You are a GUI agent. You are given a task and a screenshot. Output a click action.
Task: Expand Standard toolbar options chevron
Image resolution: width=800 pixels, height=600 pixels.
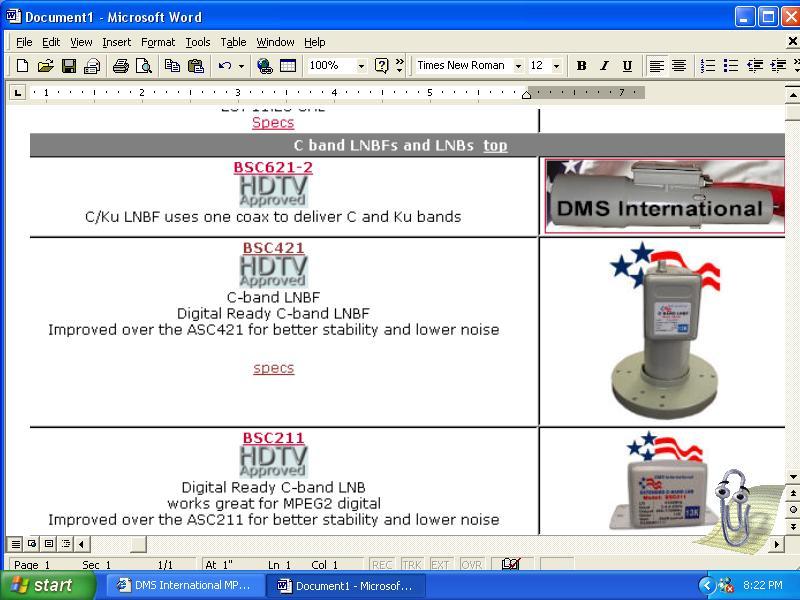tap(399, 66)
